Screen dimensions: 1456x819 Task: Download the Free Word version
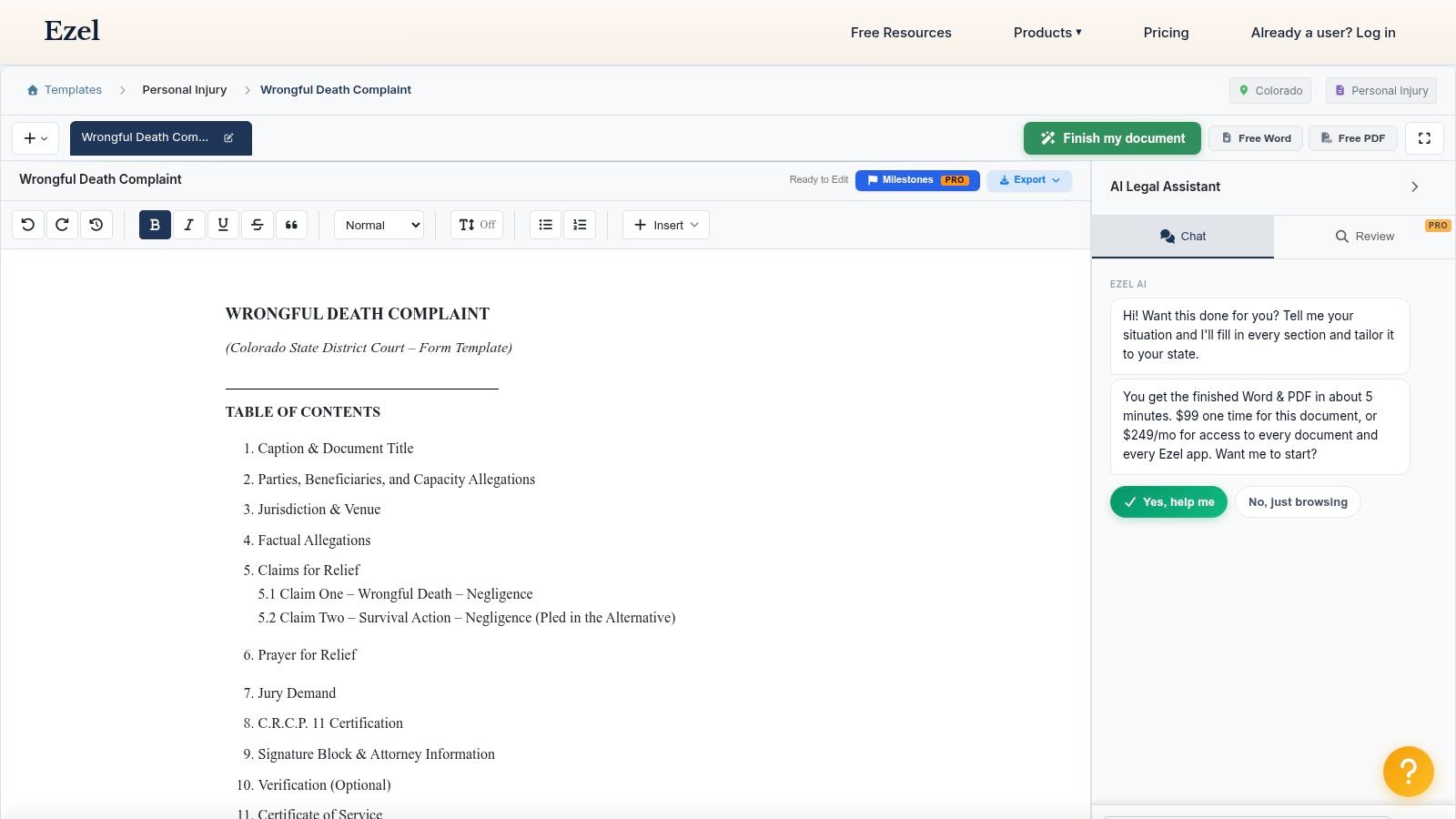1256,138
